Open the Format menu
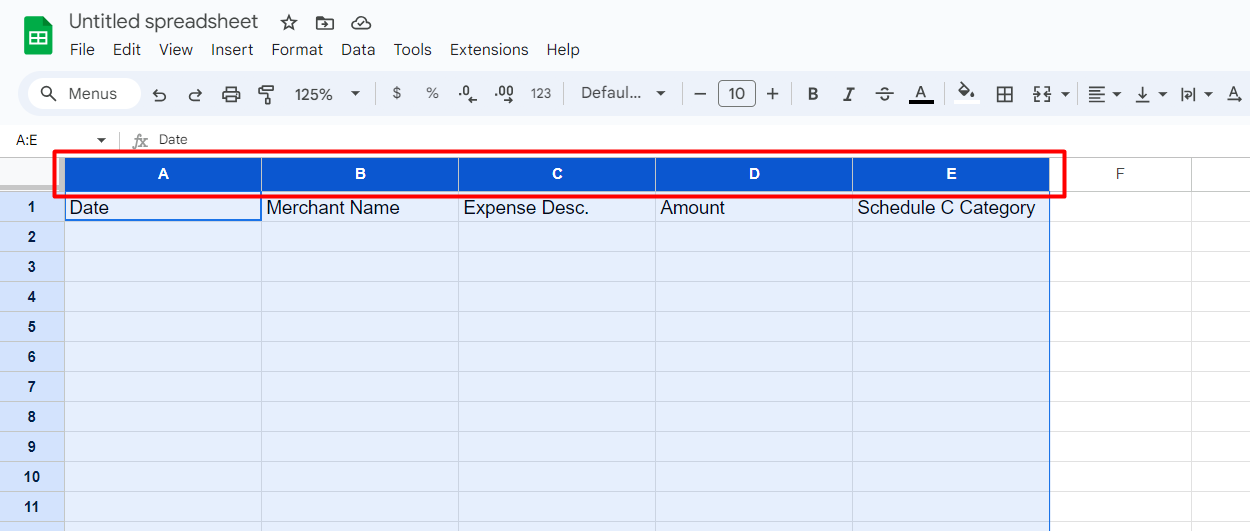This screenshot has width=1250, height=531. coord(297,49)
